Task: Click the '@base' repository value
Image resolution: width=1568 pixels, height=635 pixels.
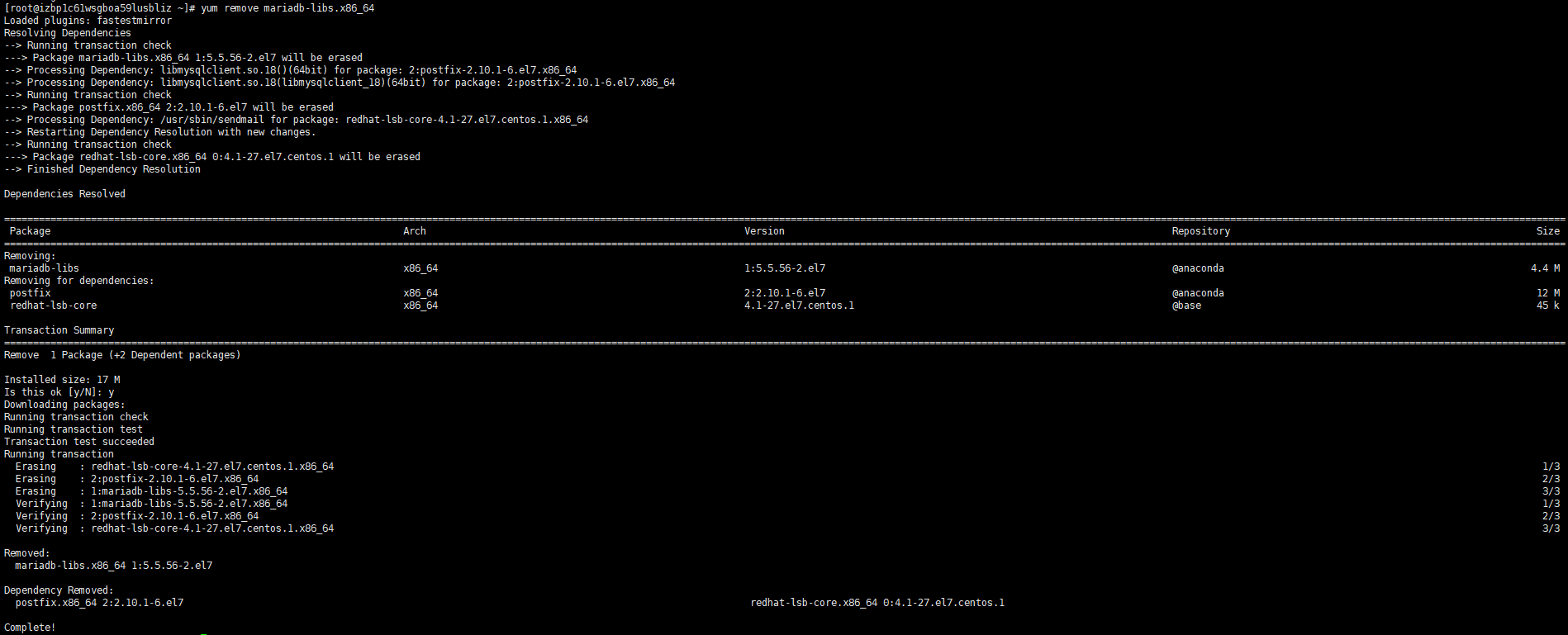Action: click(x=1186, y=306)
